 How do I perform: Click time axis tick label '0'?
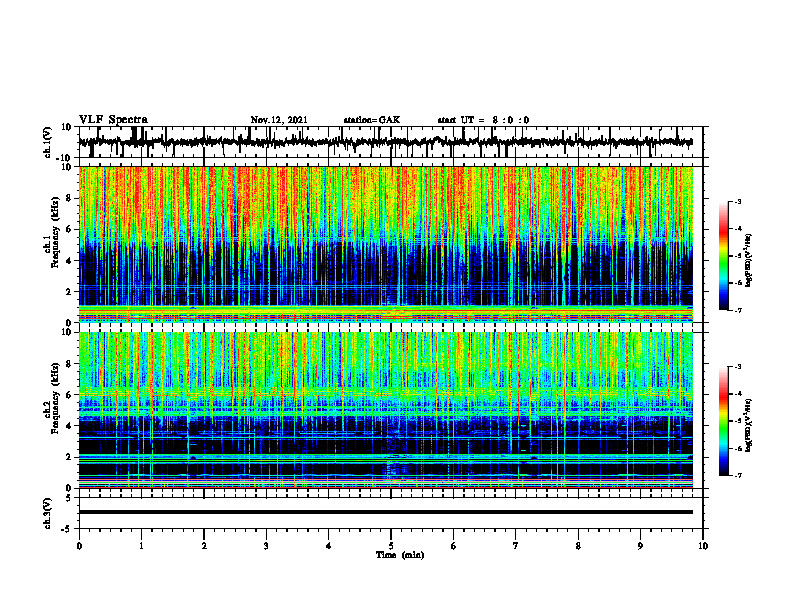(x=79, y=546)
